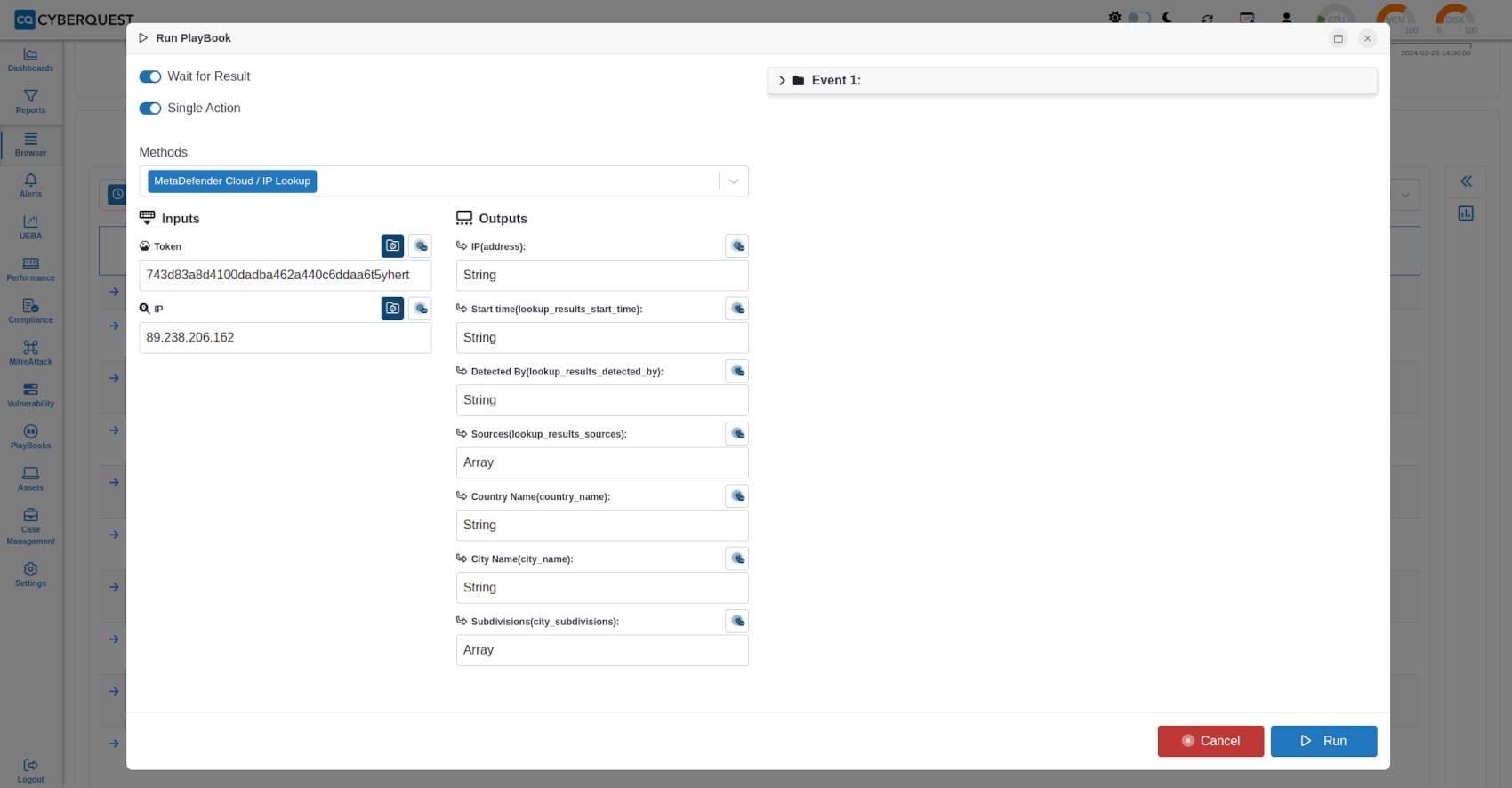Open MitreAttack in the sidebar
Screen dimensions: 1512x788
pos(31,353)
